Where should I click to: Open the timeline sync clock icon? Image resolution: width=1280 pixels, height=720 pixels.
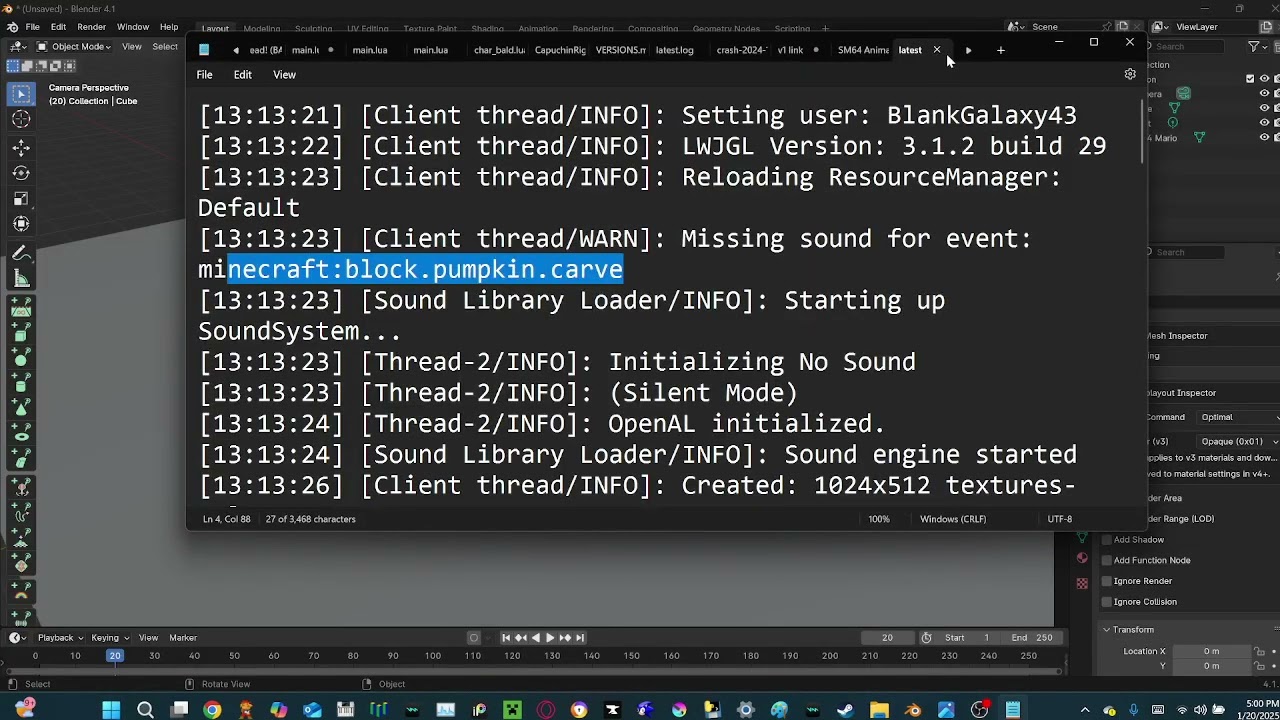pyautogui.click(x=926, y=638)
